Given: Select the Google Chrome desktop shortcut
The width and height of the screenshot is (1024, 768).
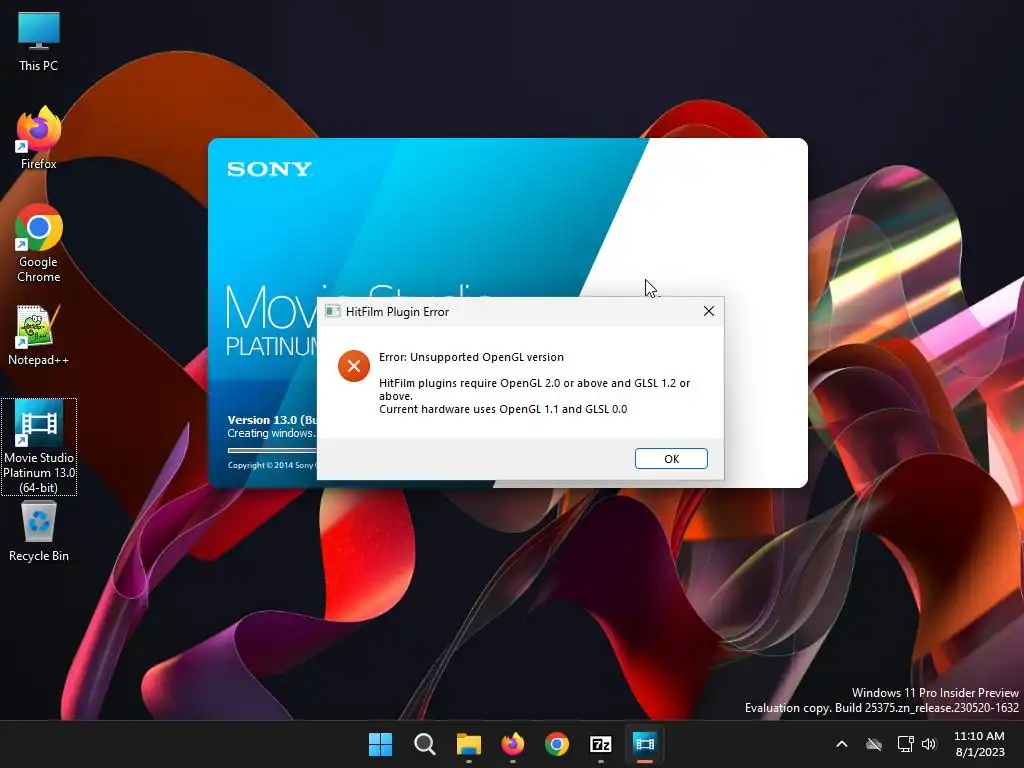Looking at the screenshot, I should tap(39, 244).
